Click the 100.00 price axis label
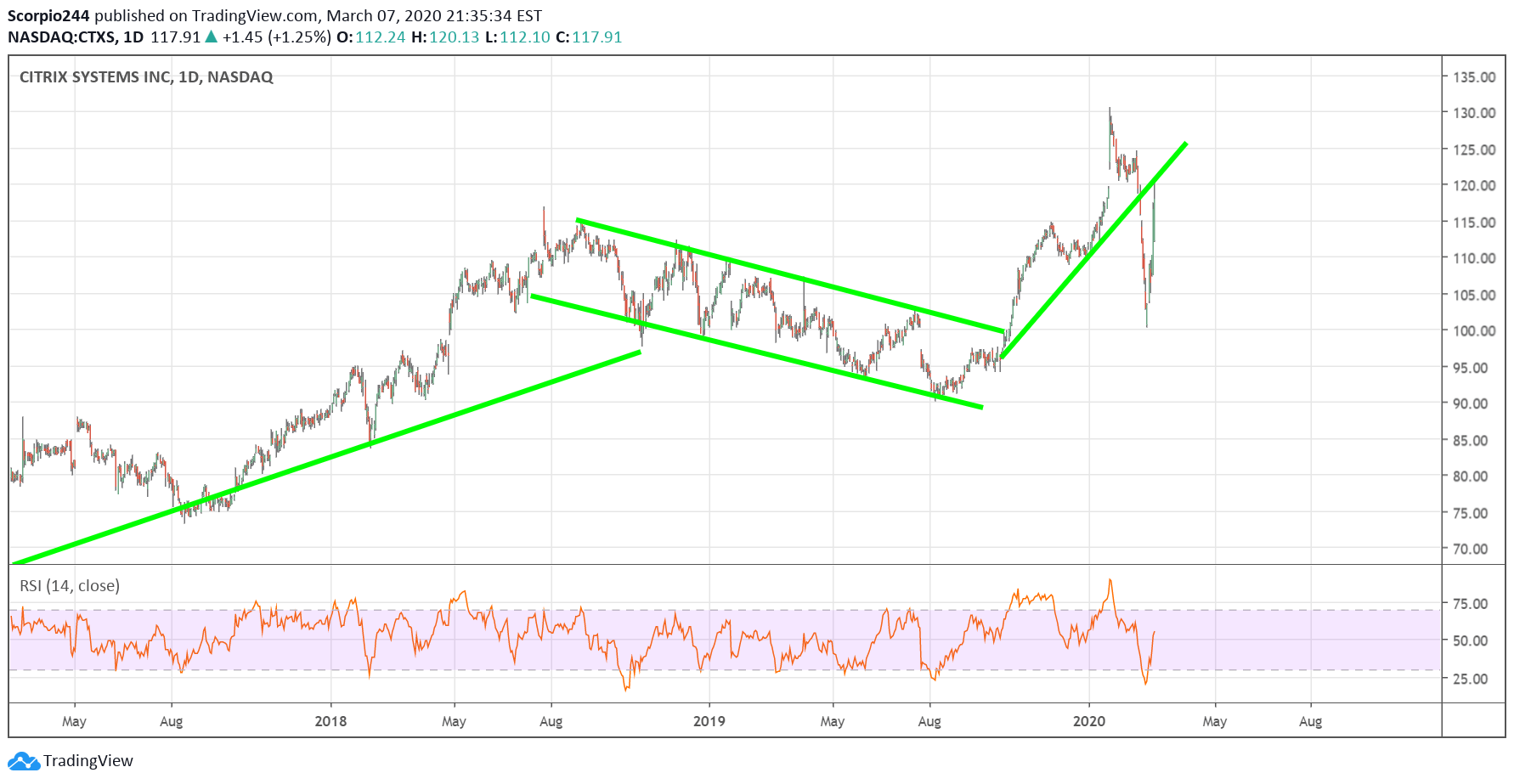 (x=1474, y=331)
